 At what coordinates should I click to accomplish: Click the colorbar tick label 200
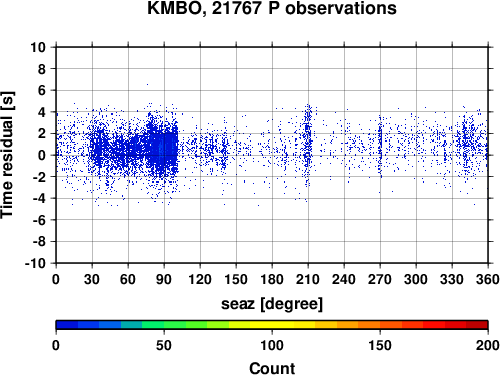pos(488,345)
